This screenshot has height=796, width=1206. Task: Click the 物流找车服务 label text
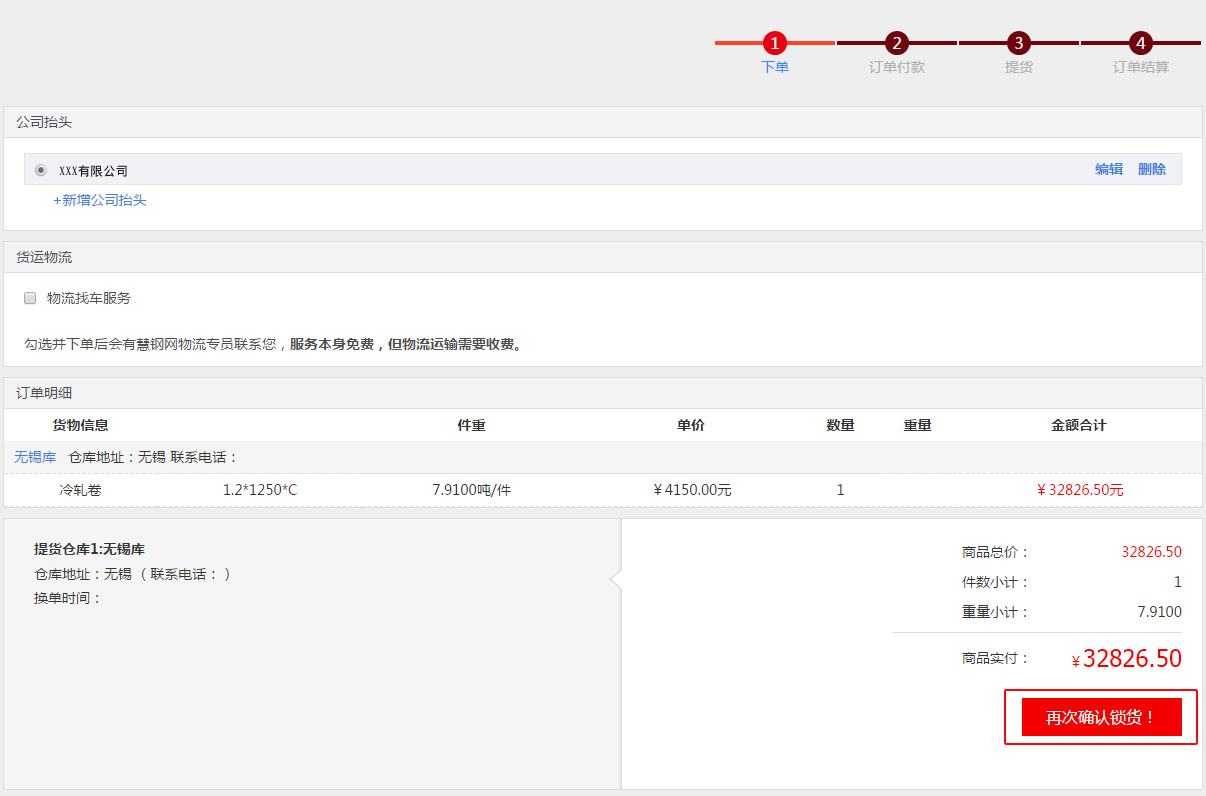tap(89, 298)
